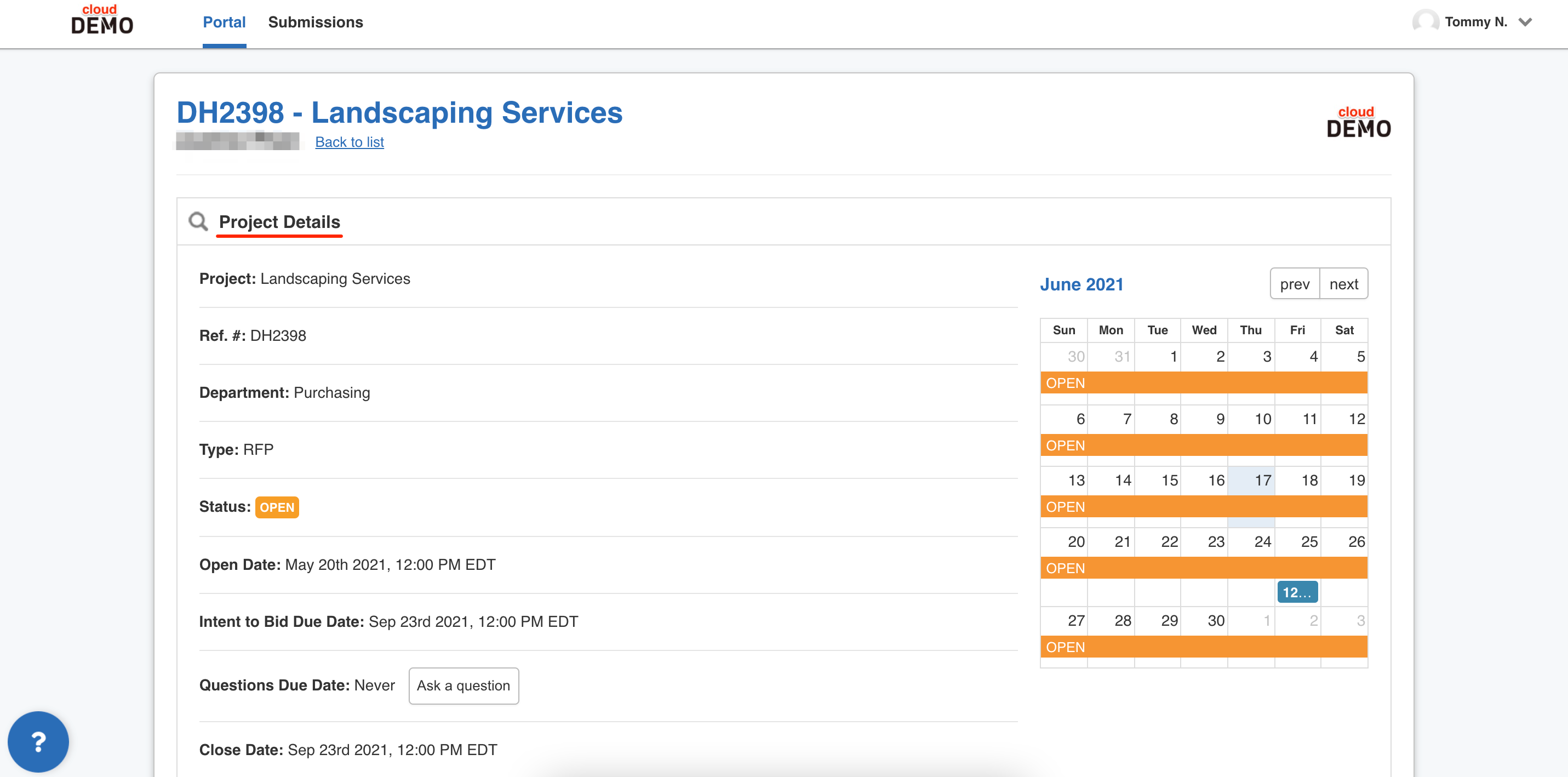Screen dimensions: 1568x777
Task: Switch to the Submissions tab
Action: pos(316,22)
